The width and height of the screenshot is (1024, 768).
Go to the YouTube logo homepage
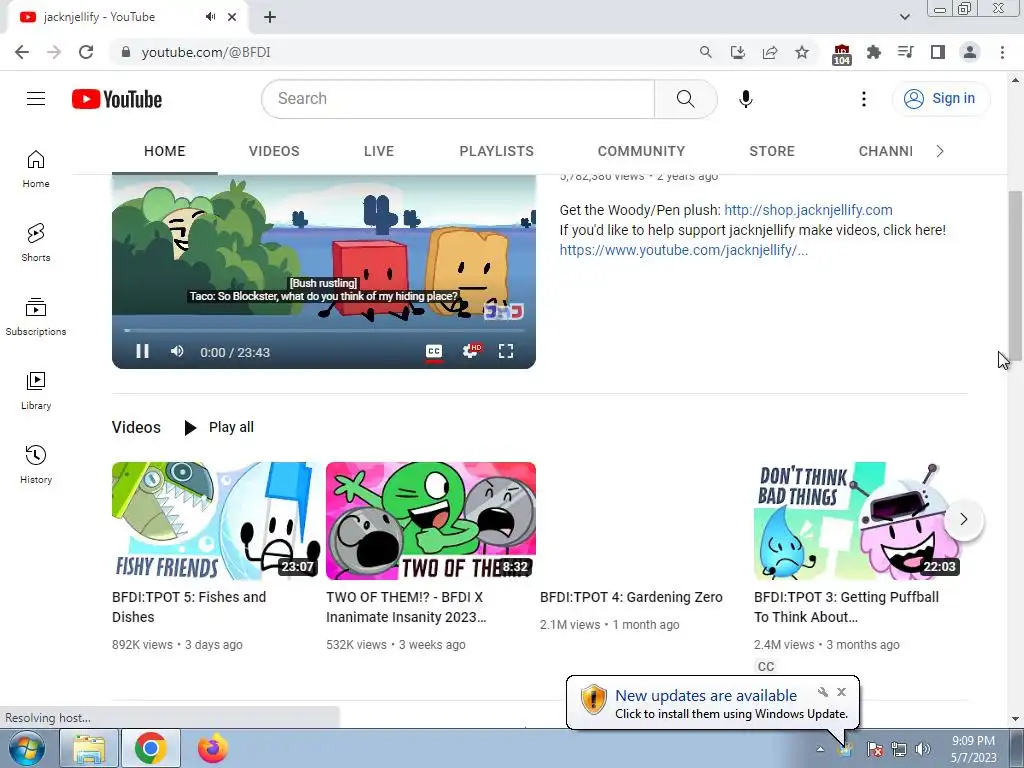117,99
